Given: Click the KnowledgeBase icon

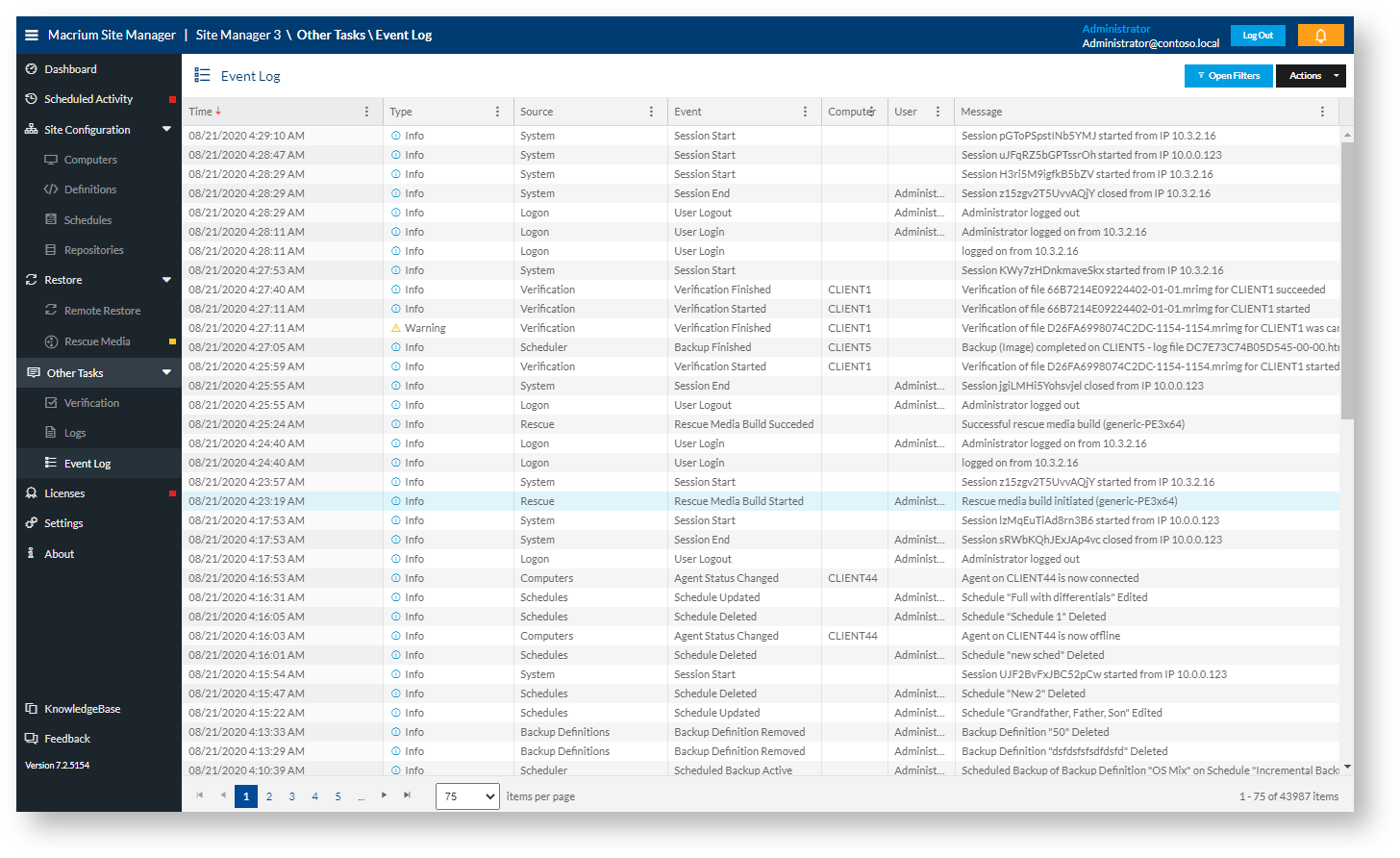Looking at the screenshot, I should point(32,709).
